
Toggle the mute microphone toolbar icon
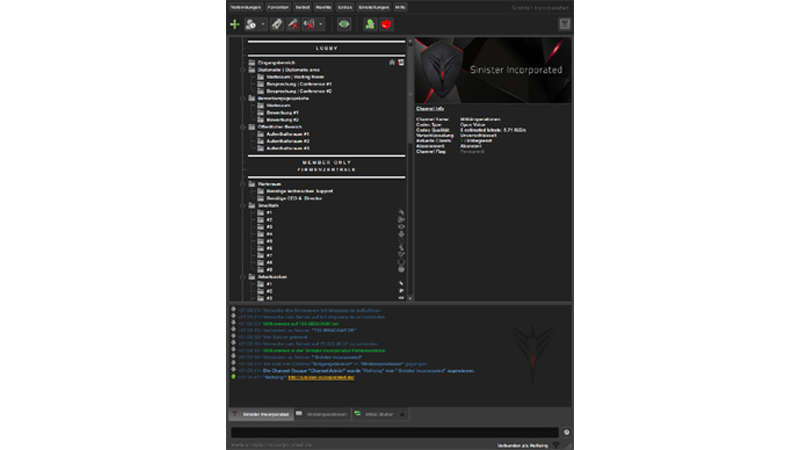tap(292, 23)
